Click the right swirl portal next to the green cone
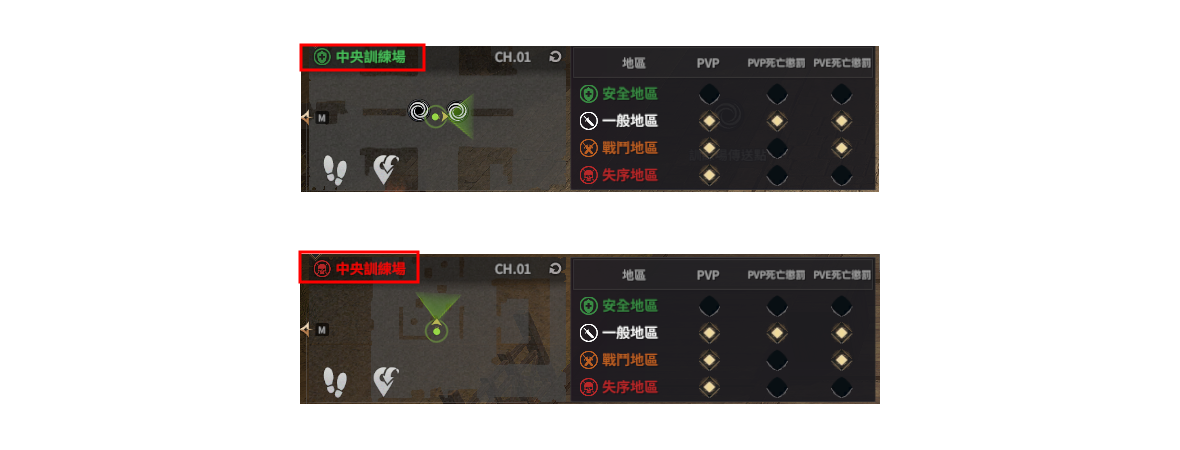1180x450 pixels. pos(456,113)
